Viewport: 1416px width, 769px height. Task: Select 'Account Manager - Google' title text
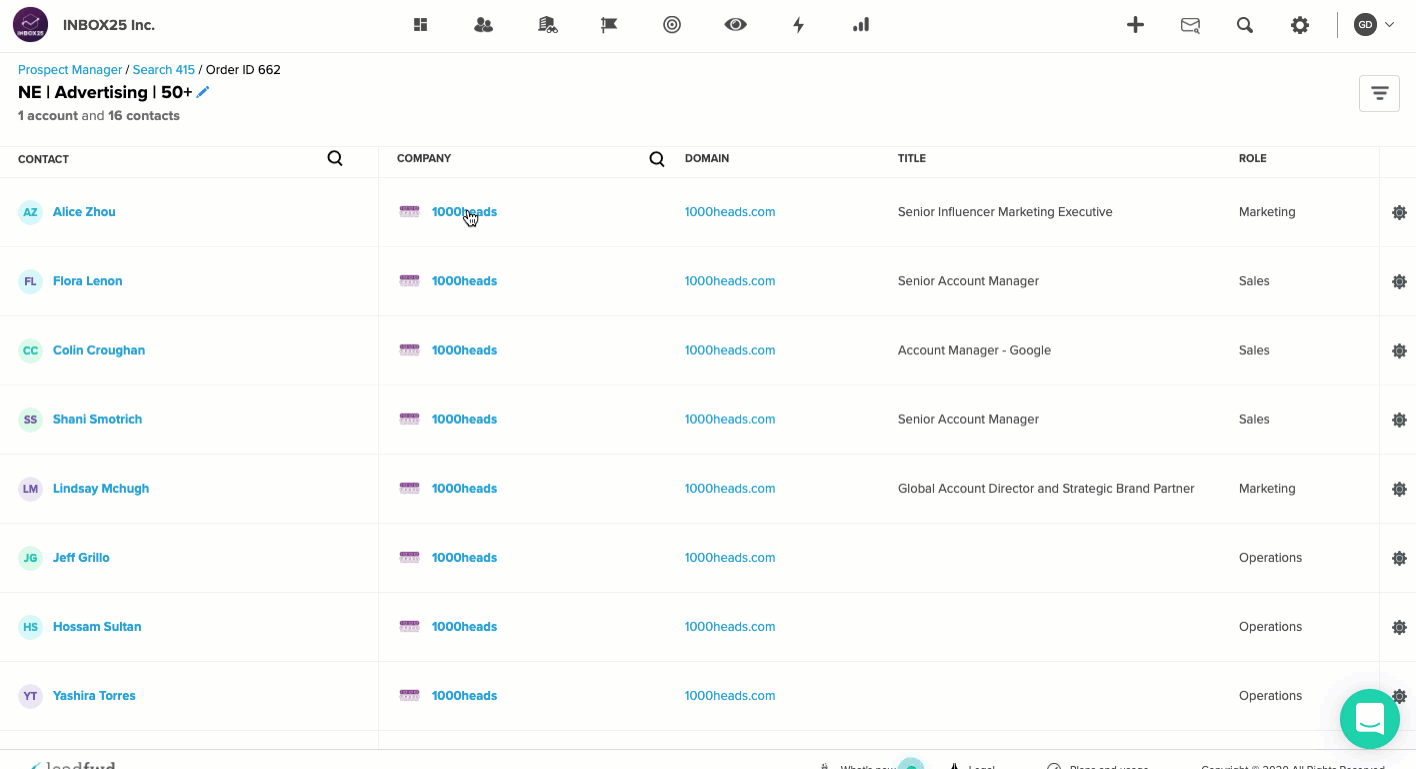(x=974, y=350)
